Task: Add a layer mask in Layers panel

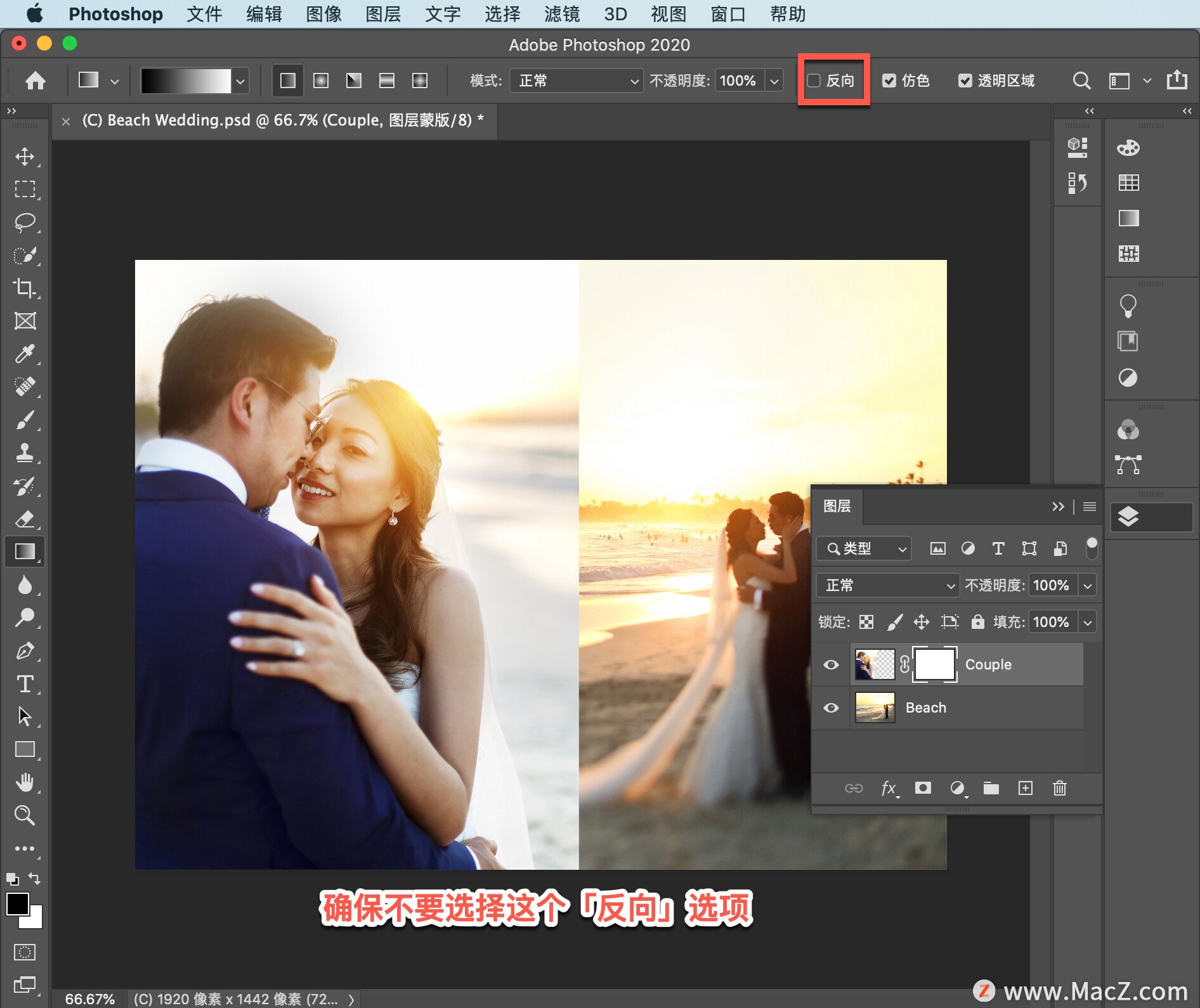Action: (923, 788)
